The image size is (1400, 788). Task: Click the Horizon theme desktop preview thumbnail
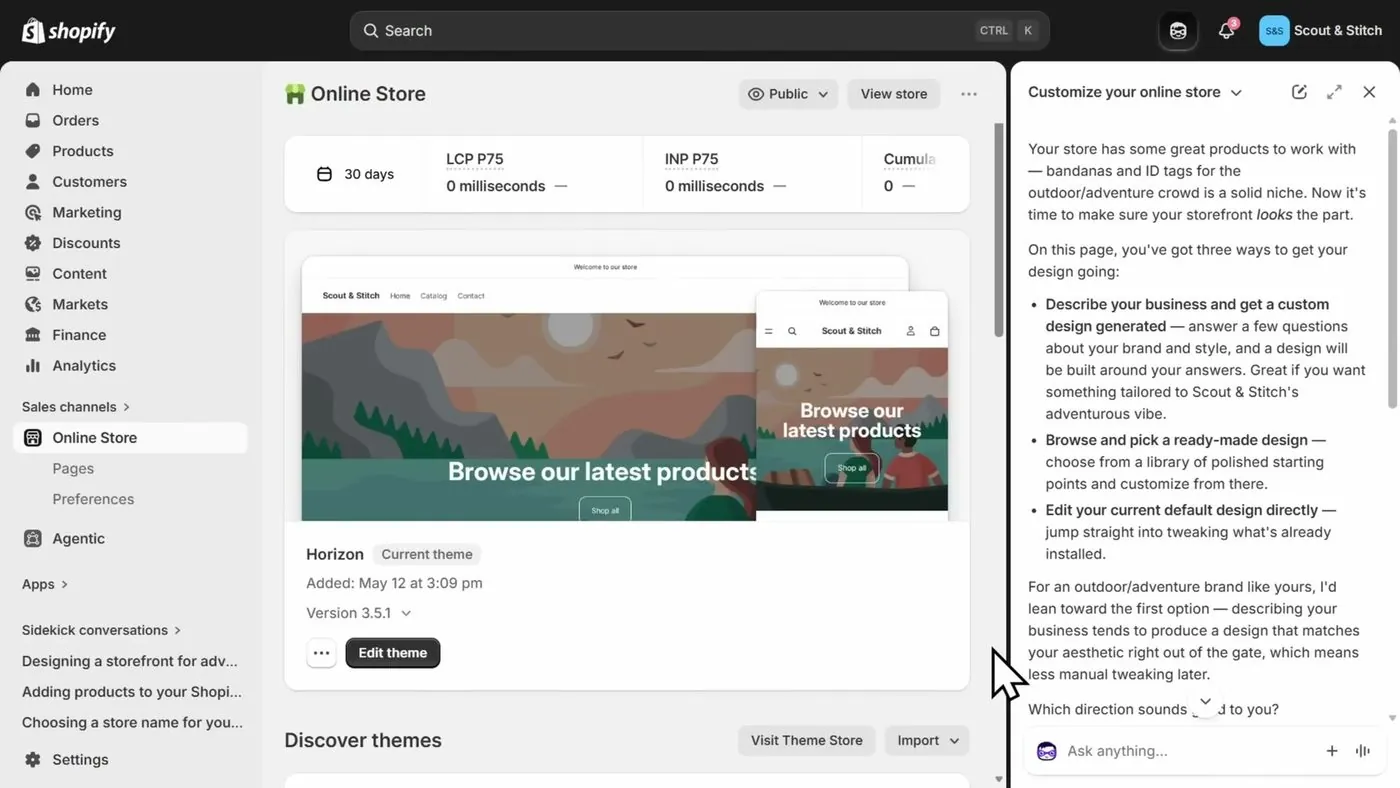(x=605, y=389)
